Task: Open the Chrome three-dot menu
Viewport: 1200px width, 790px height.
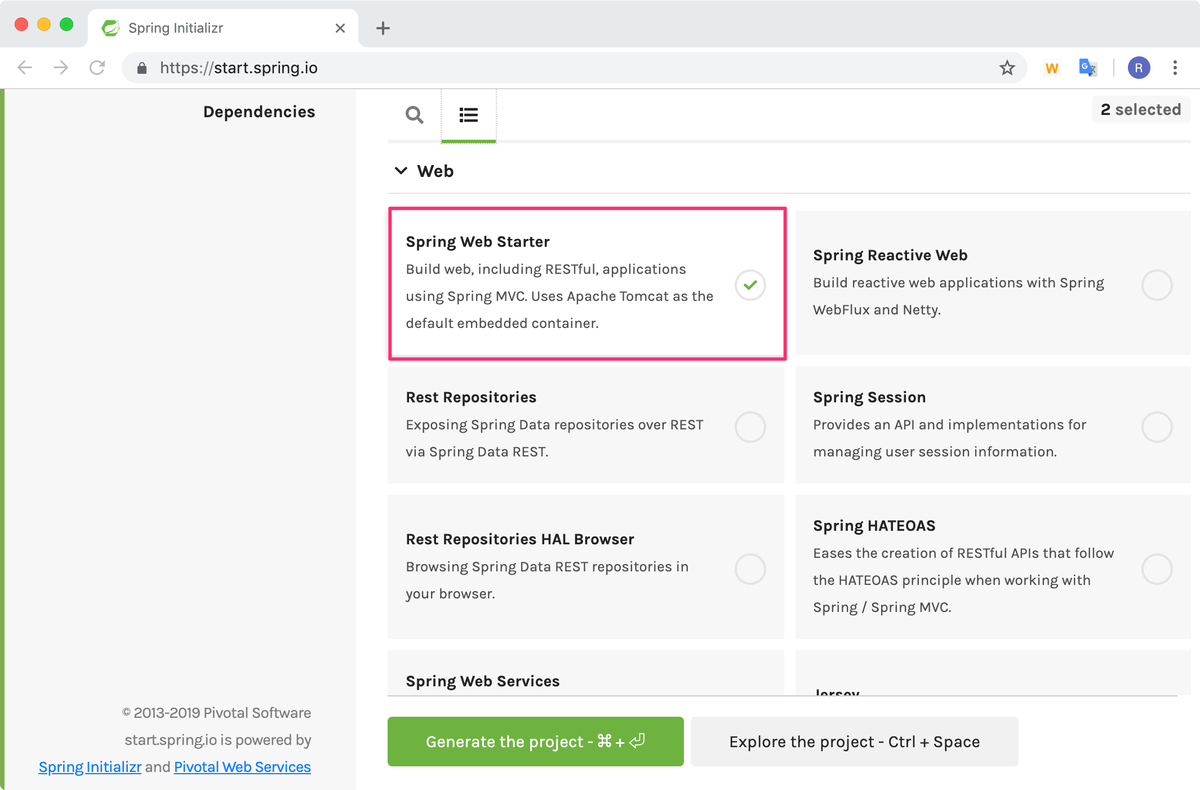Action: point(1175,68)
